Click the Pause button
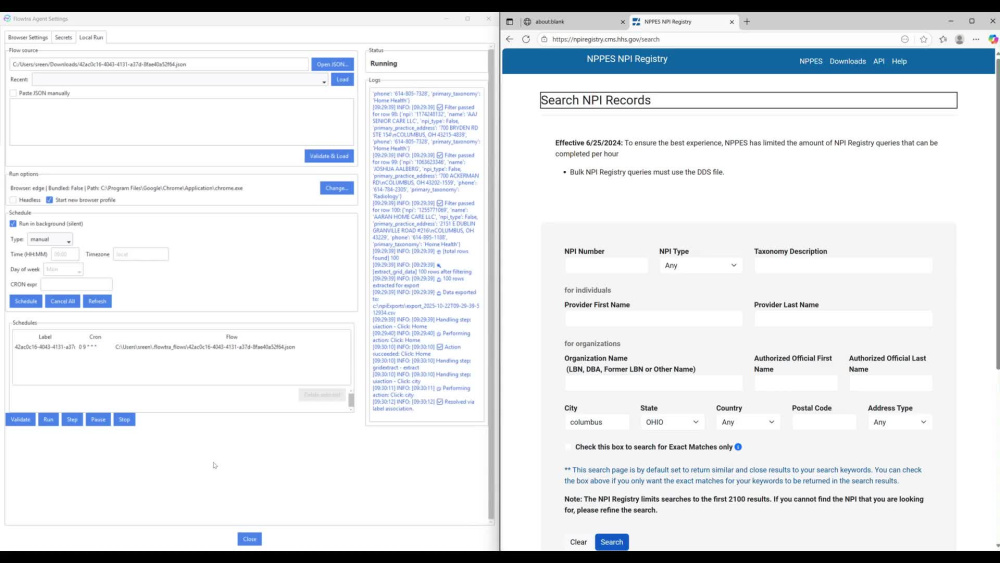The width and height of the screenshot is (1000, 563). coord(98,420)
